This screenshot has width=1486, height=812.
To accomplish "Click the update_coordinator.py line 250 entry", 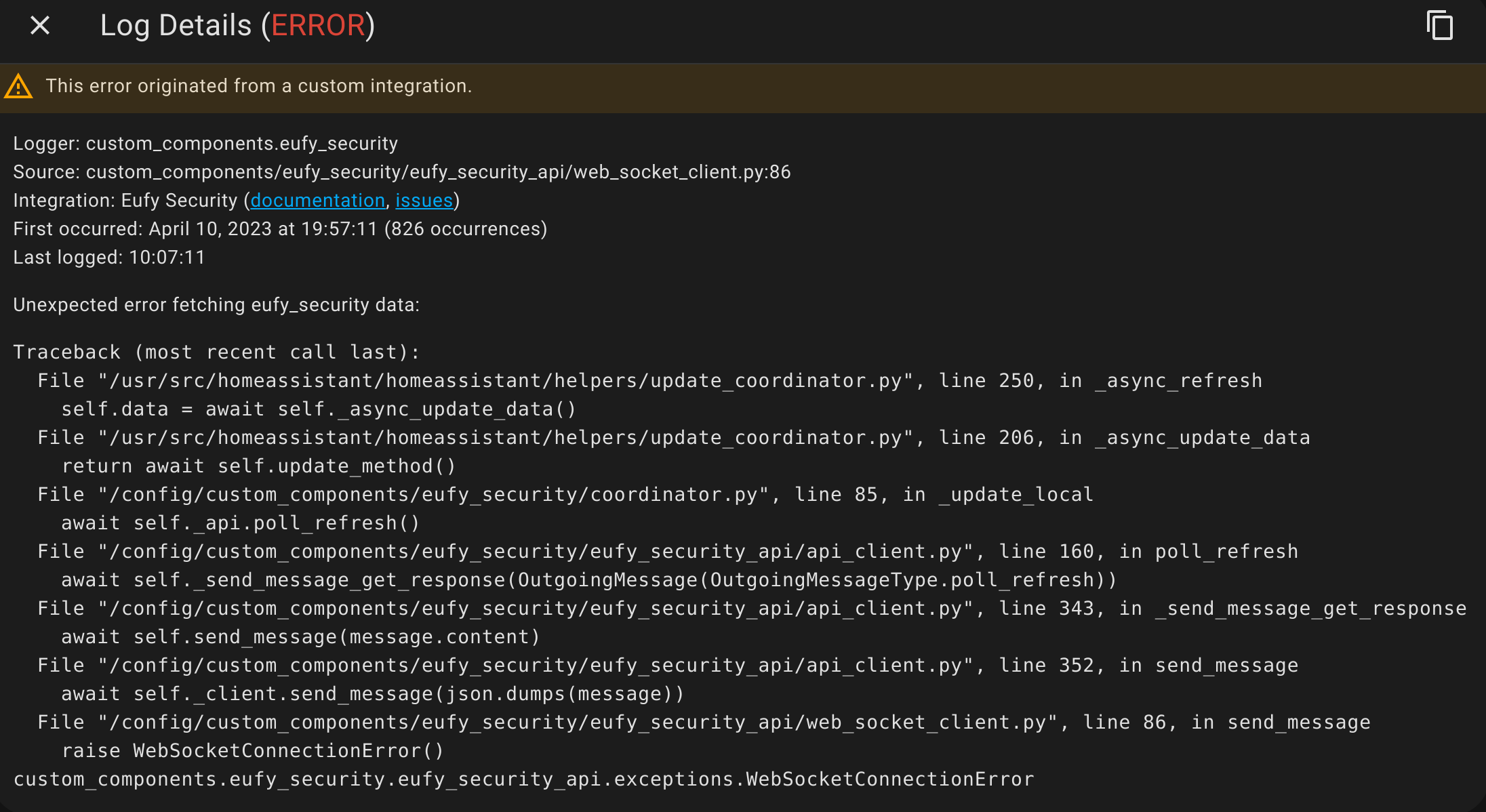I will click(649, 381).
